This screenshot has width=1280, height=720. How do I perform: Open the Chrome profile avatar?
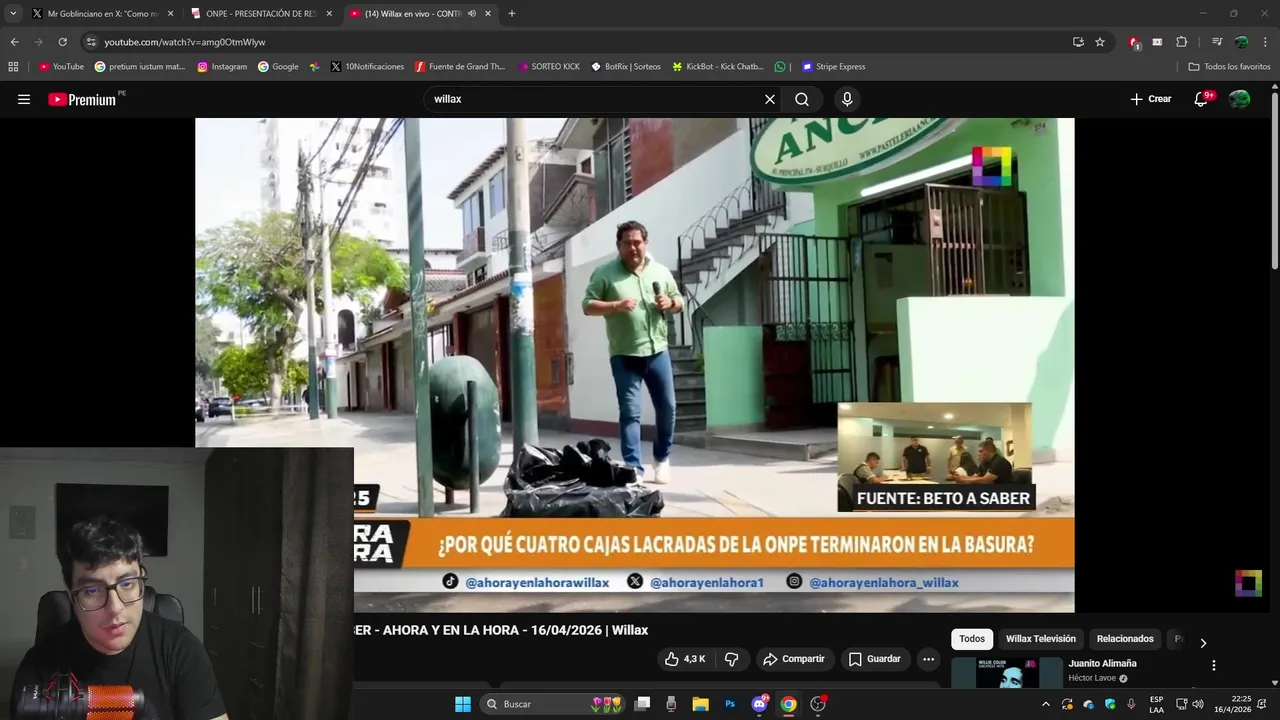[x=1241, y=42]
